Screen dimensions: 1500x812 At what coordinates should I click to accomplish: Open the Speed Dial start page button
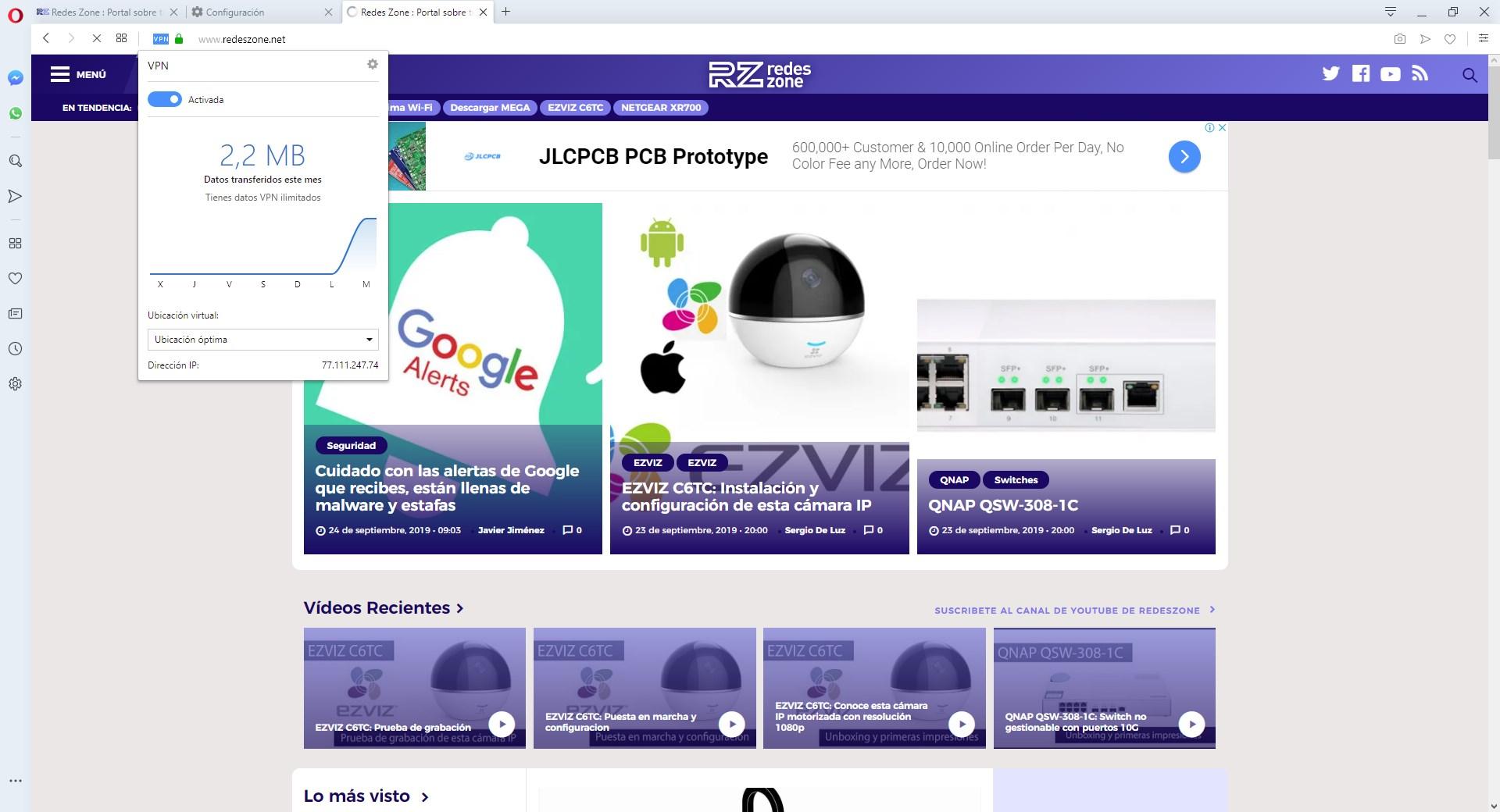[x=121, y=38]
